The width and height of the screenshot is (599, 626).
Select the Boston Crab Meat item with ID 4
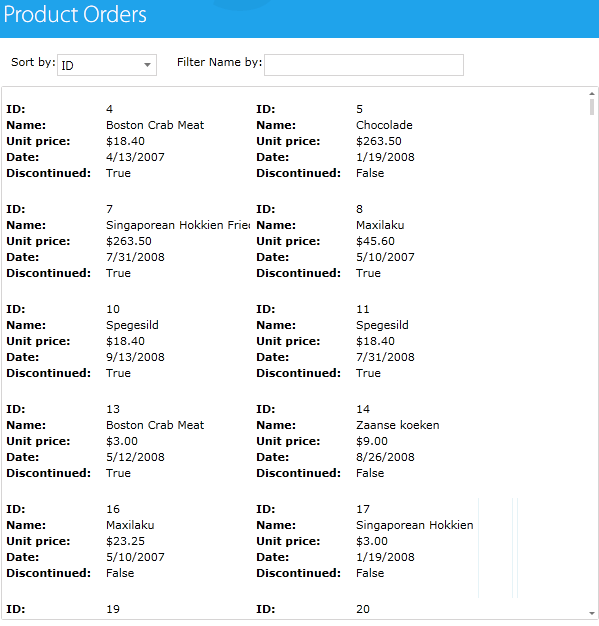pos(128,141)
